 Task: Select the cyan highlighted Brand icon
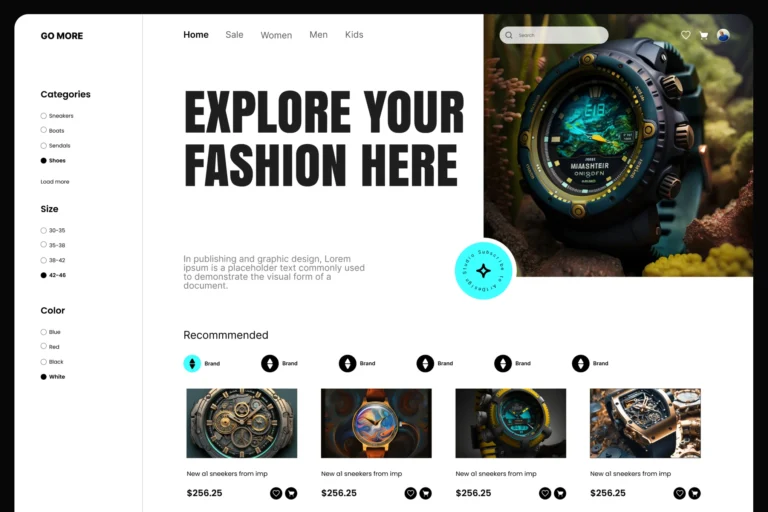192,364
